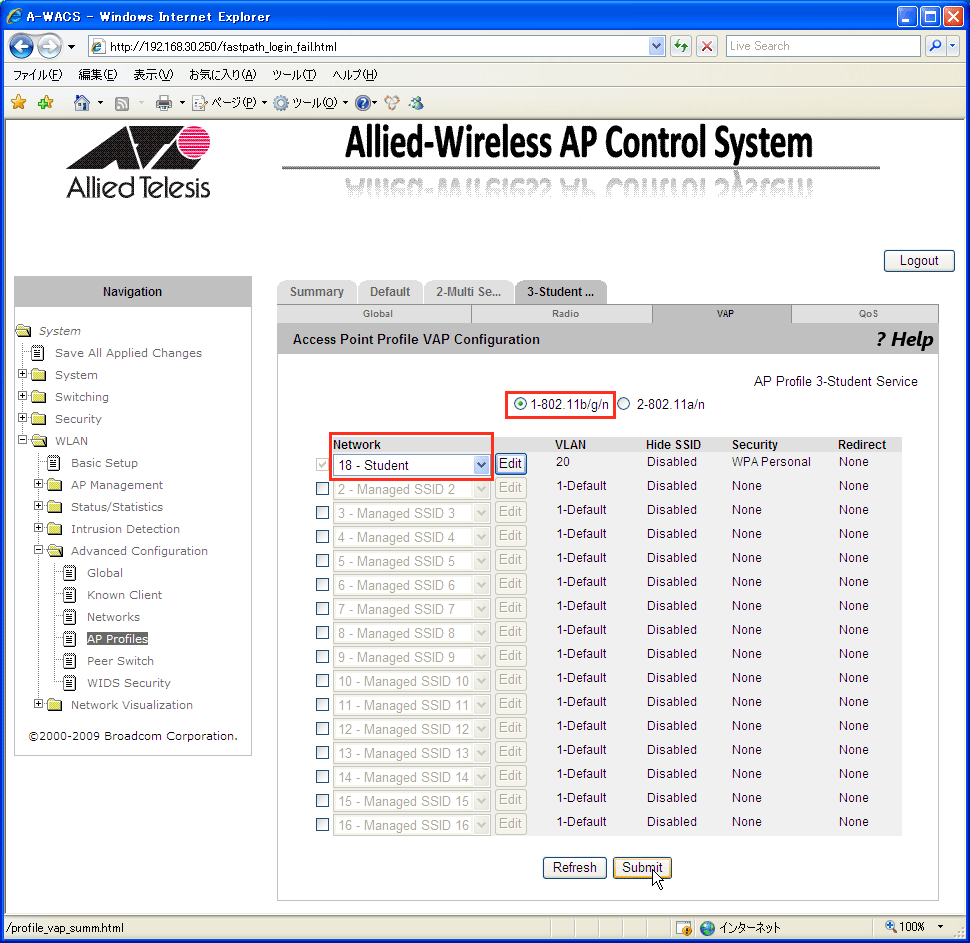Expand the AP Management node

38,484
